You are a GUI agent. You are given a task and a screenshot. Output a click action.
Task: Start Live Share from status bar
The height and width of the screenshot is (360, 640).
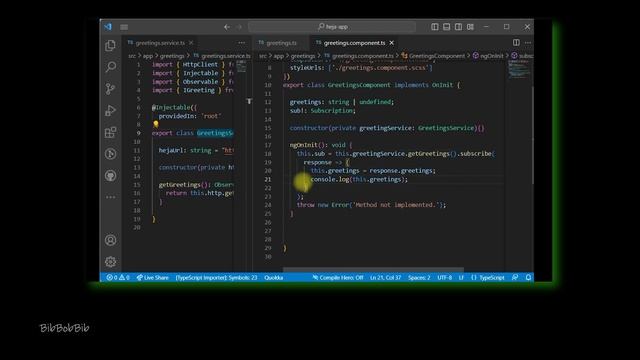point(153,278)
